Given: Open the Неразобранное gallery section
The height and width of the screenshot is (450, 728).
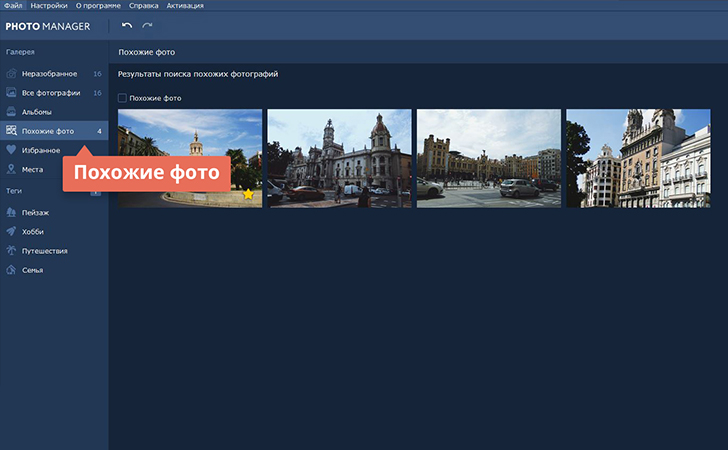Looking at the screenshot, I should pos(49,74).
